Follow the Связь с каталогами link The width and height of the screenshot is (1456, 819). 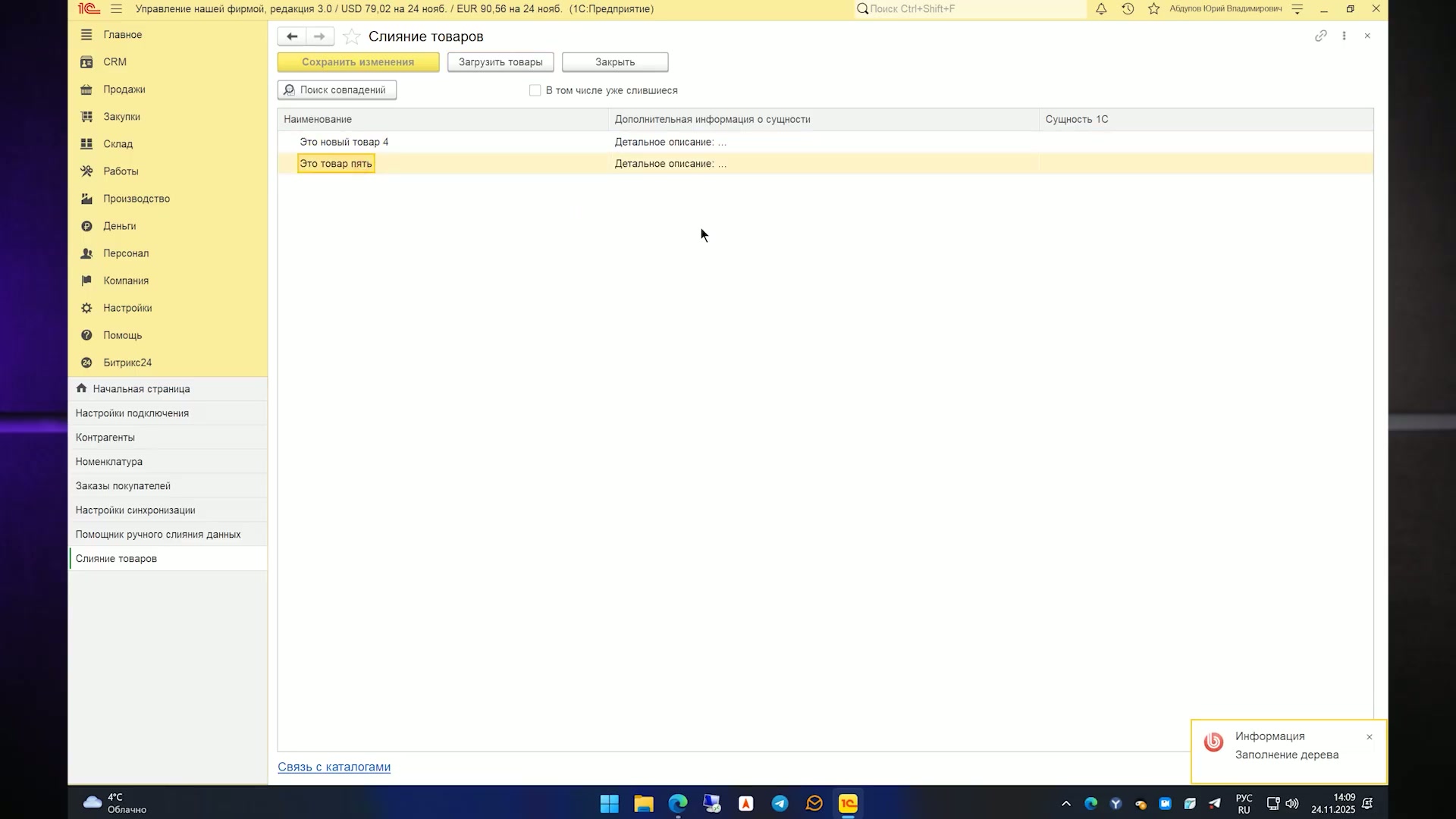(x=334, y=767)
